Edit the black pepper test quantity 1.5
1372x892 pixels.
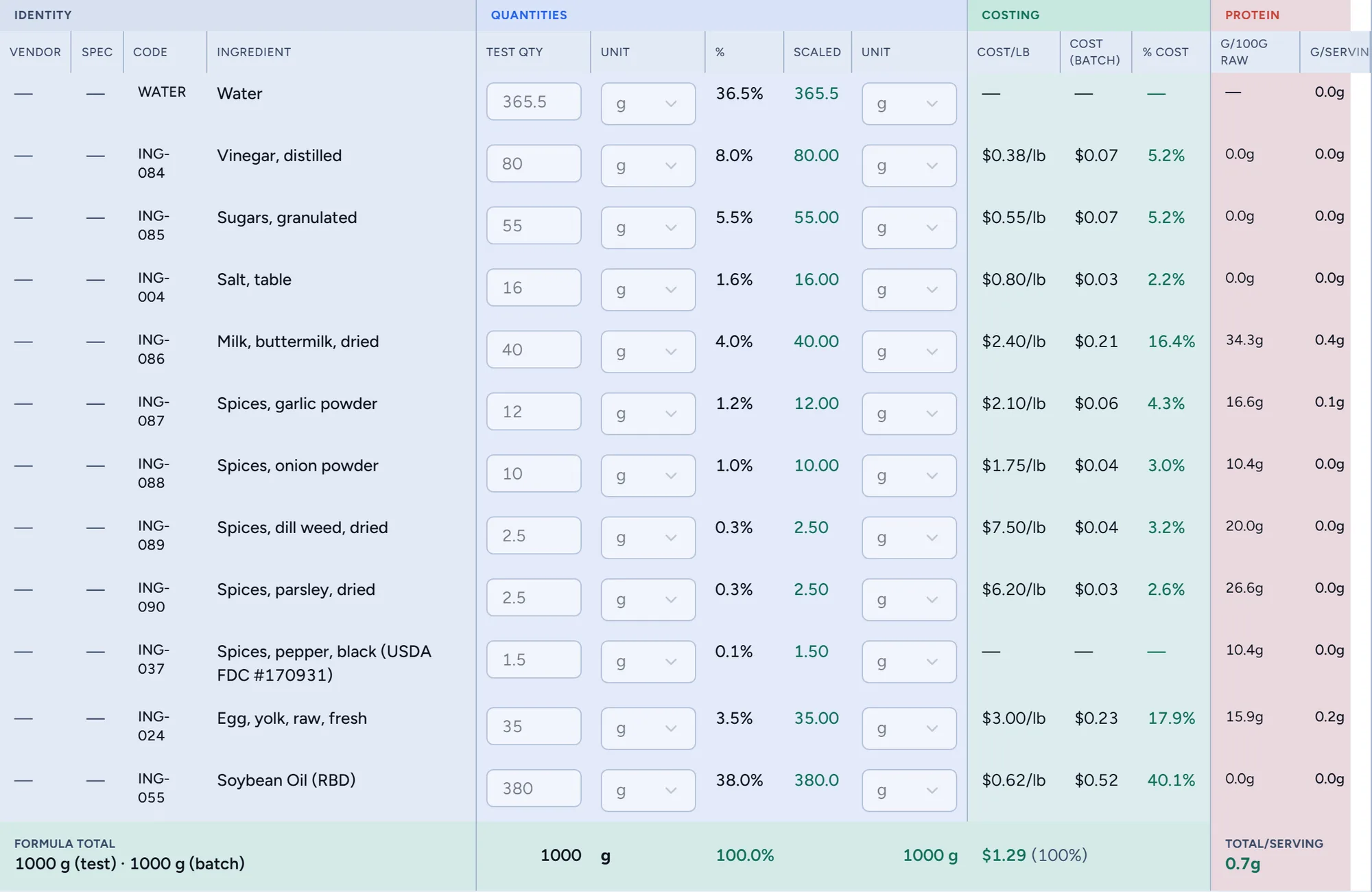534,659
